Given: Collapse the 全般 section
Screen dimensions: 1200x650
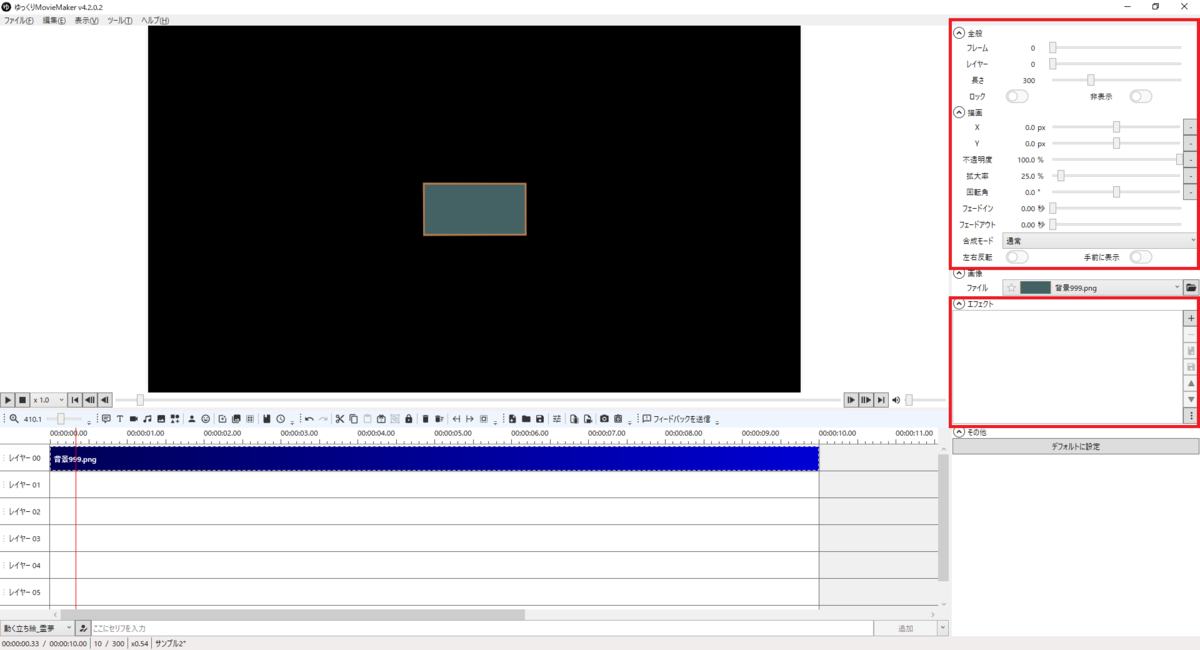Looking at the screenshot, I should (x=959, y=33).
